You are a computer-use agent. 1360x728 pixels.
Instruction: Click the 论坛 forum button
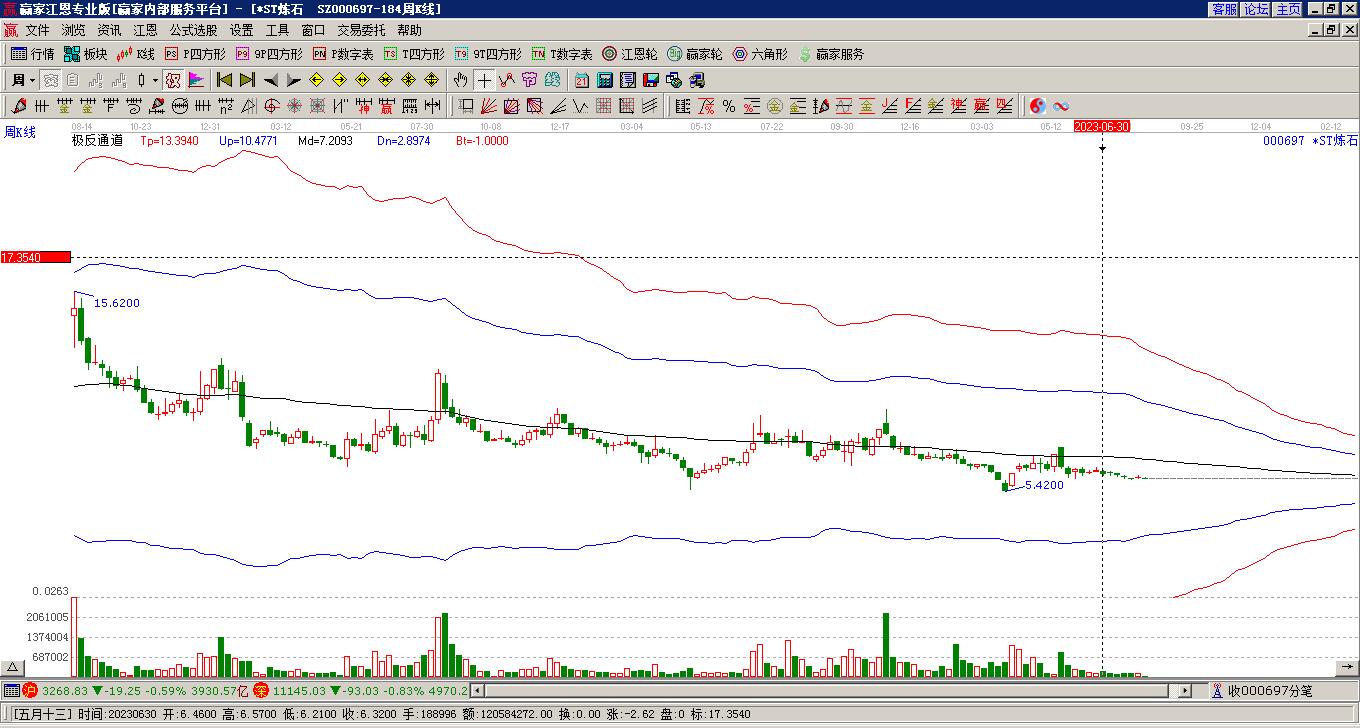tap(1257, 9)
